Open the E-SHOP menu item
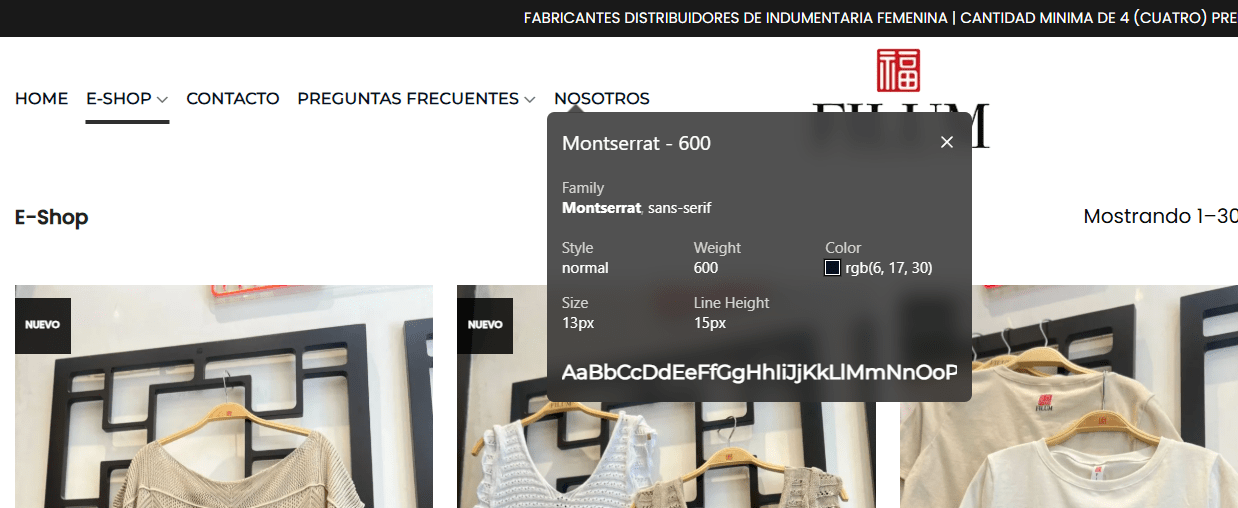This screenshot has height=508, width=1238. (118, 99)
